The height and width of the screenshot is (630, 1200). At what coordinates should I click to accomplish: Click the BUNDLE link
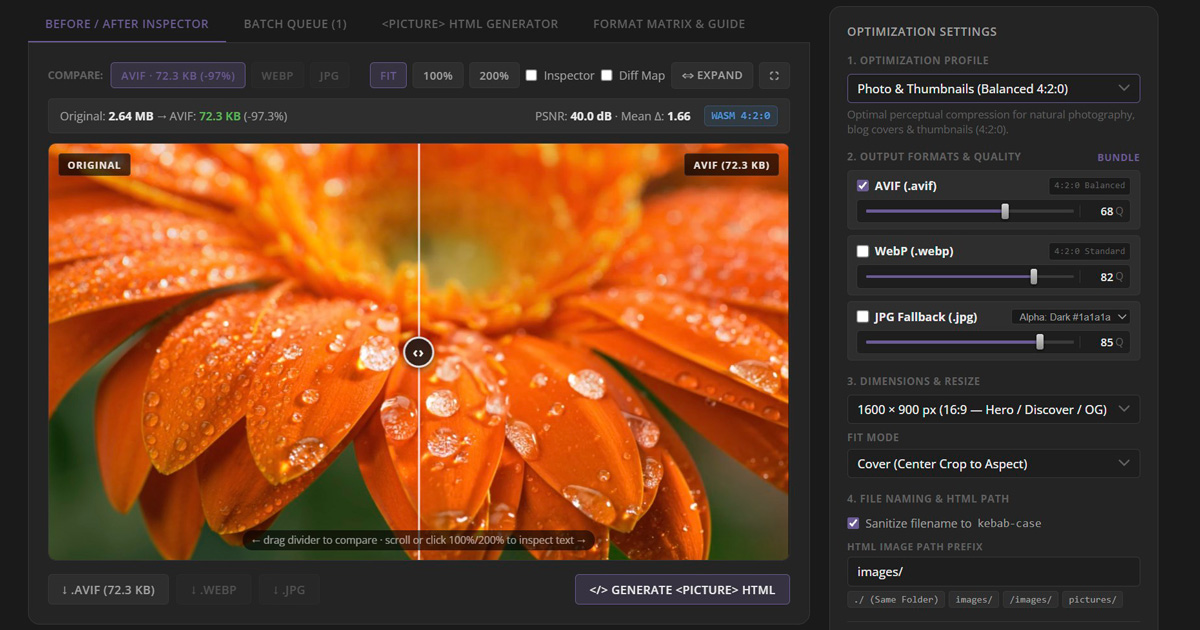[x=1118, y=157]
